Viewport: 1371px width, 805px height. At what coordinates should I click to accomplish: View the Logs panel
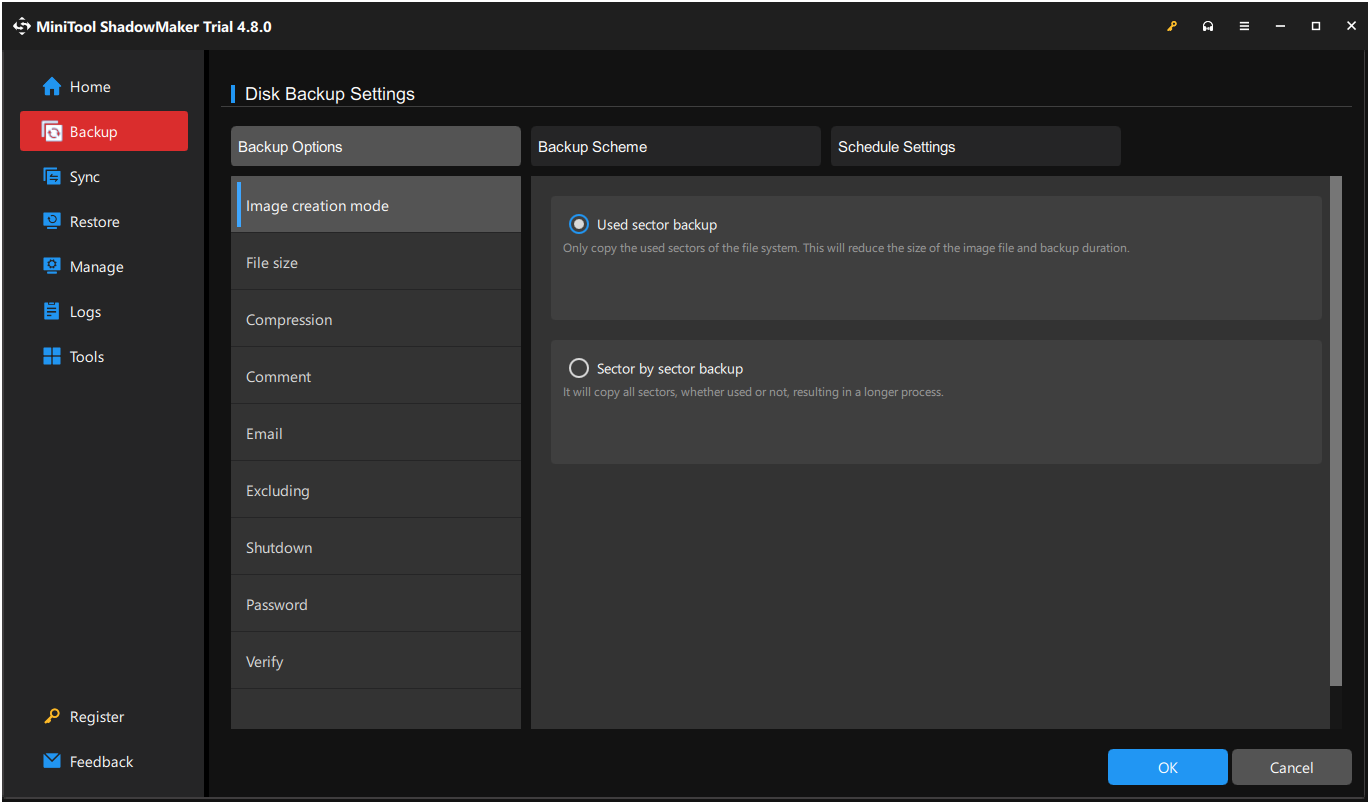(84, 311)
